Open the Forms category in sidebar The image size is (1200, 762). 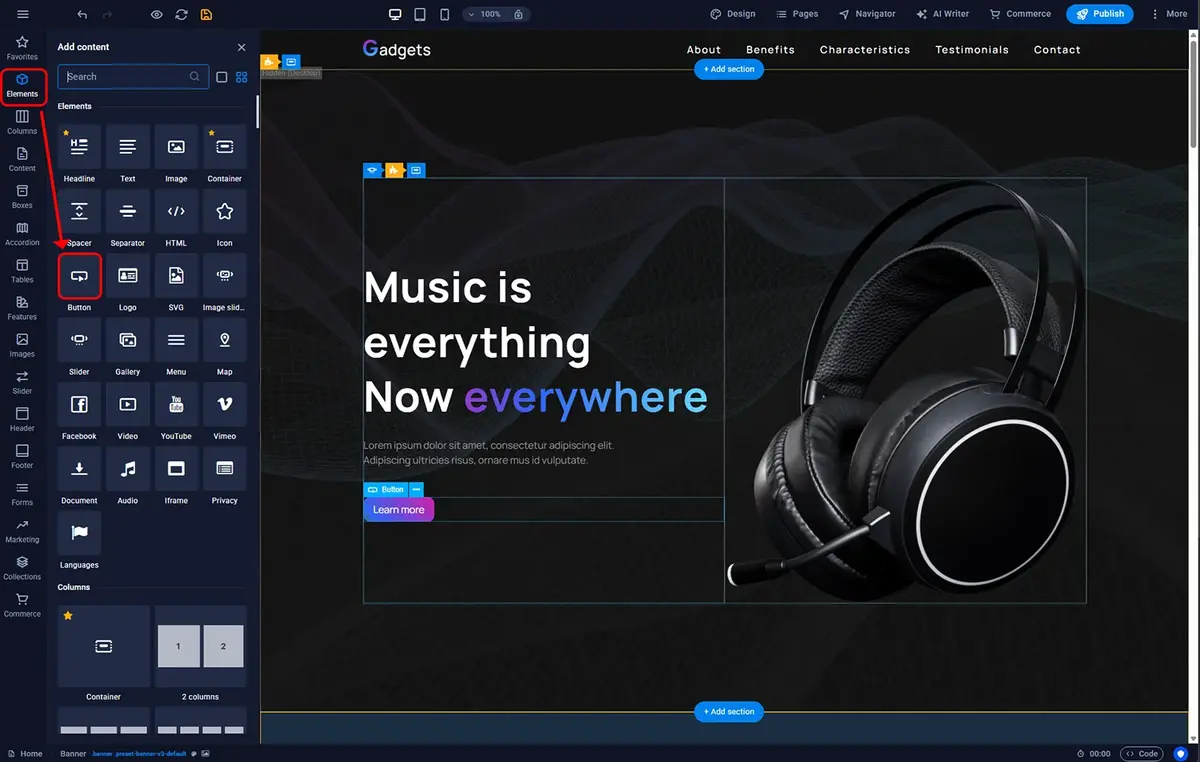[x=22, y=490]
